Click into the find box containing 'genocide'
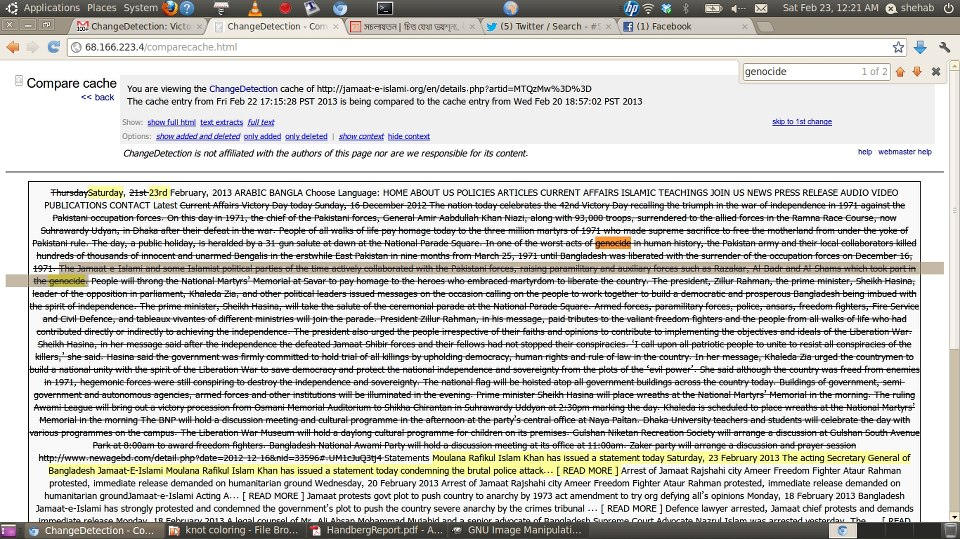The width and height of the screenshot is (960, 539). (x=800, y=72)
